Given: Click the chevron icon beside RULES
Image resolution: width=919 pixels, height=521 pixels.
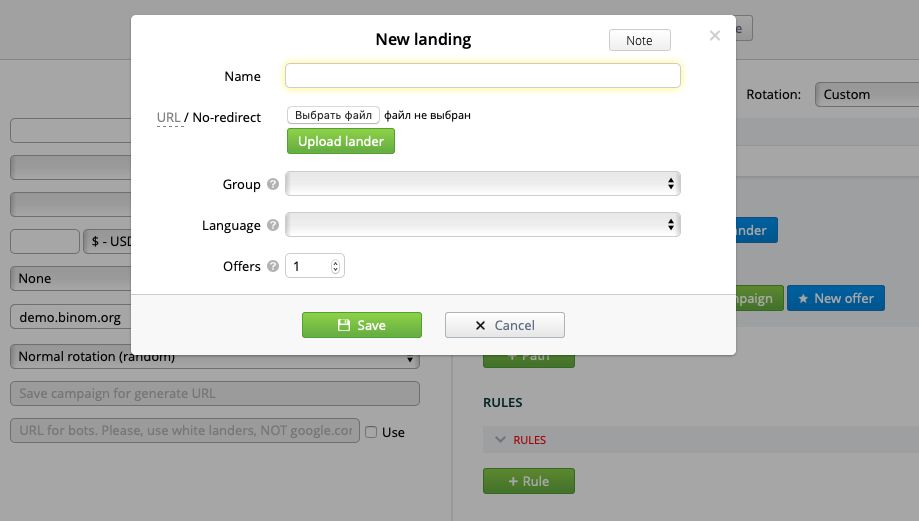Looking at the screenshot, I should (x=500, y=440).
